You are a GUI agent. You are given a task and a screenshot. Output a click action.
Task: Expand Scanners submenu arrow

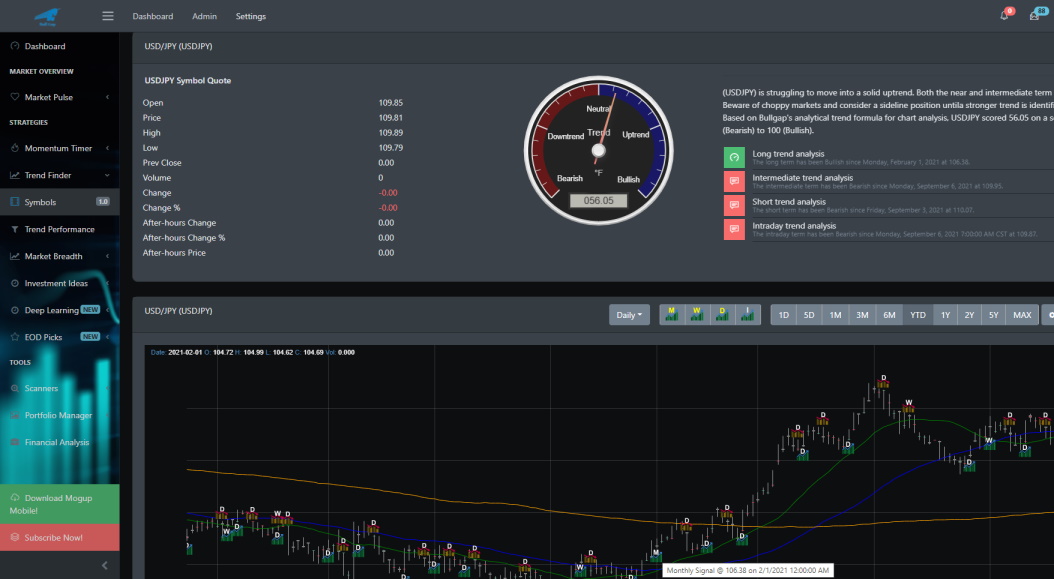[x=108, y=388]
